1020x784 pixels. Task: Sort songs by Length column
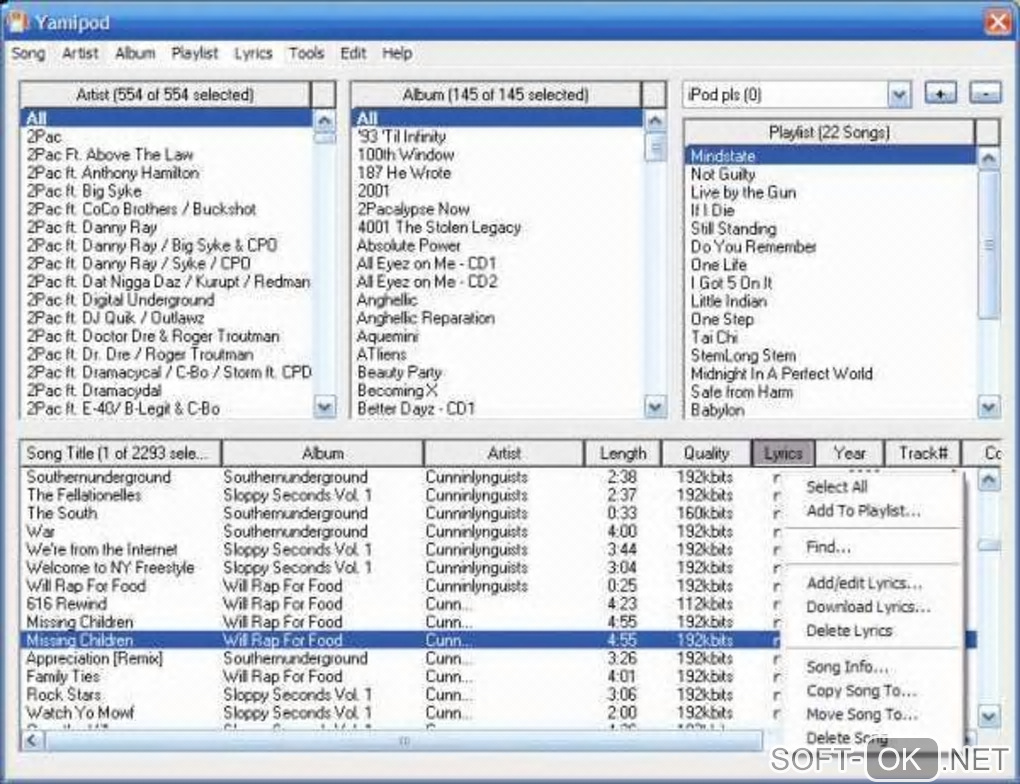(623, 453)
